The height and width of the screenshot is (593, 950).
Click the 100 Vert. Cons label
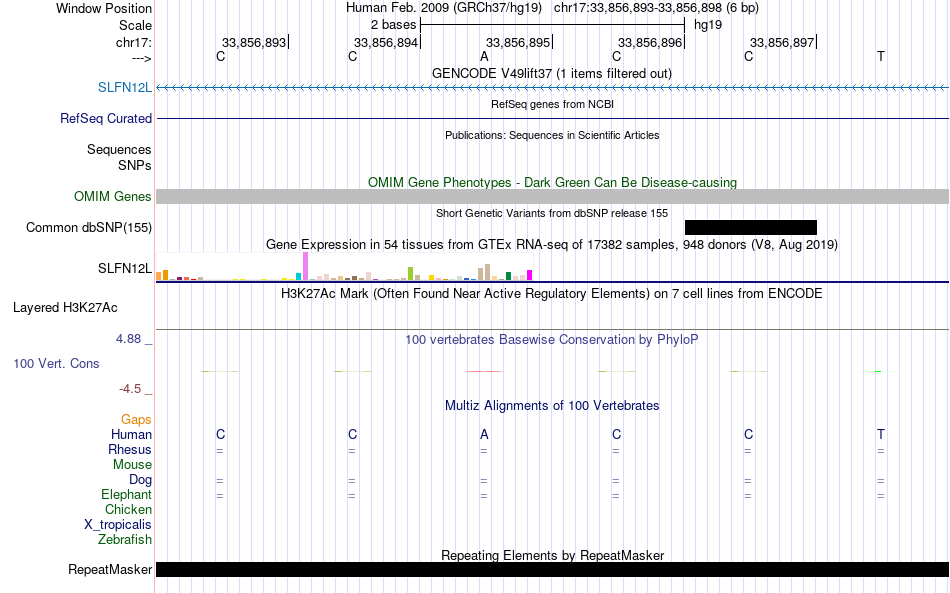[56, 363]
